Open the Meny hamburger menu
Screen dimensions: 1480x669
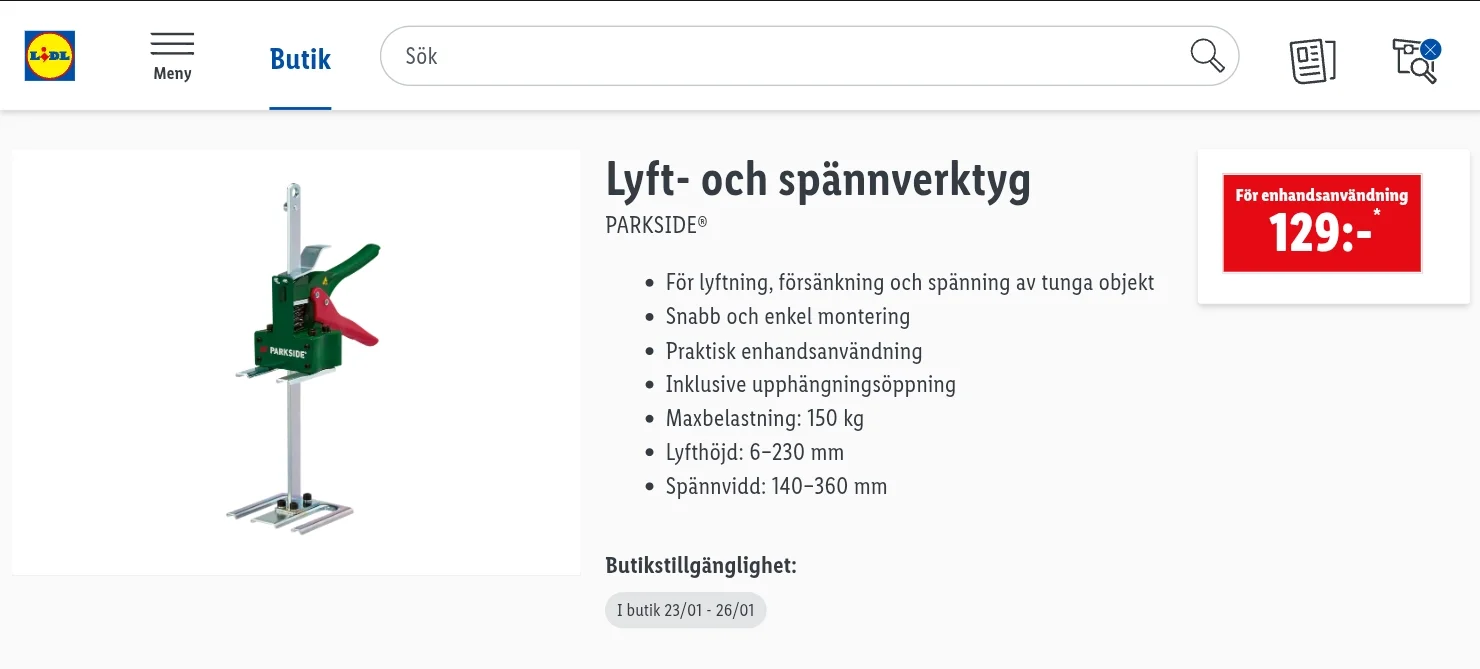(172, 56)
